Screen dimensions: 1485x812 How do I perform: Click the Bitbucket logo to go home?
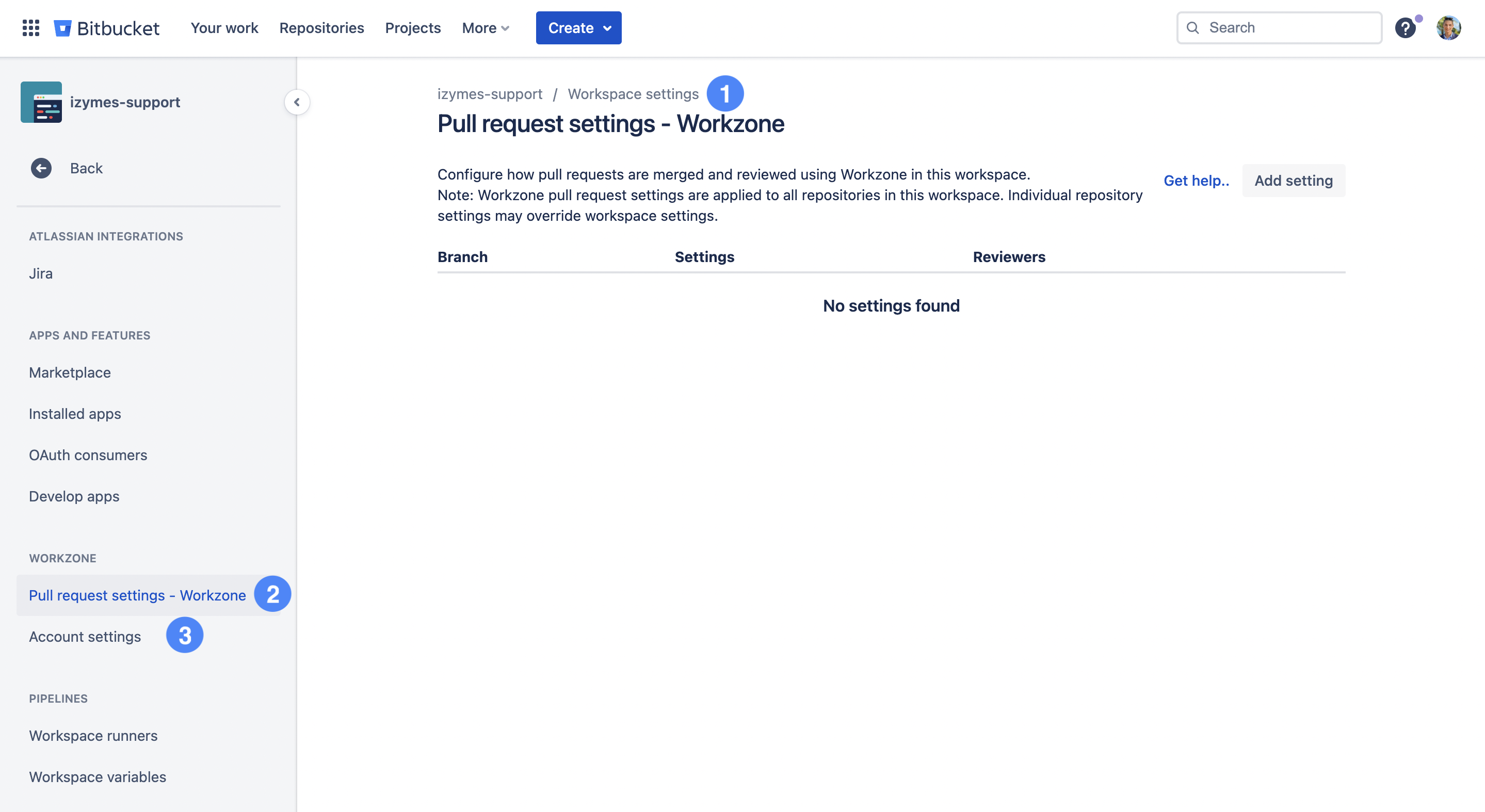(108, 28)
